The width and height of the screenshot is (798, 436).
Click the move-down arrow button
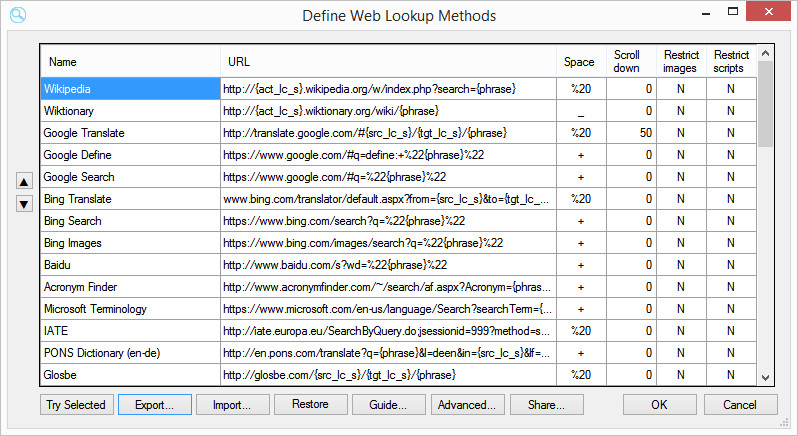click(x=24, y=204)
